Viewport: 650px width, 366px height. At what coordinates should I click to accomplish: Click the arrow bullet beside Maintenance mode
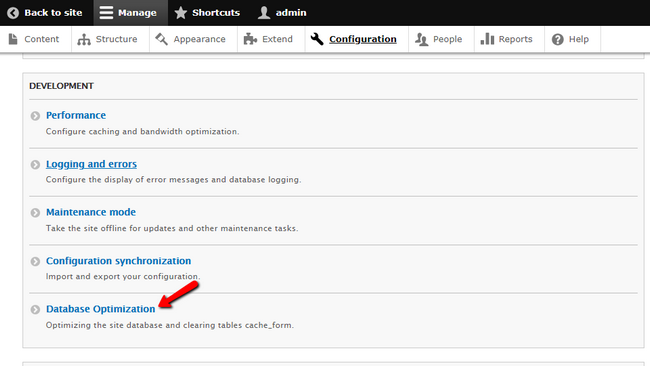[x=35, y=213]
